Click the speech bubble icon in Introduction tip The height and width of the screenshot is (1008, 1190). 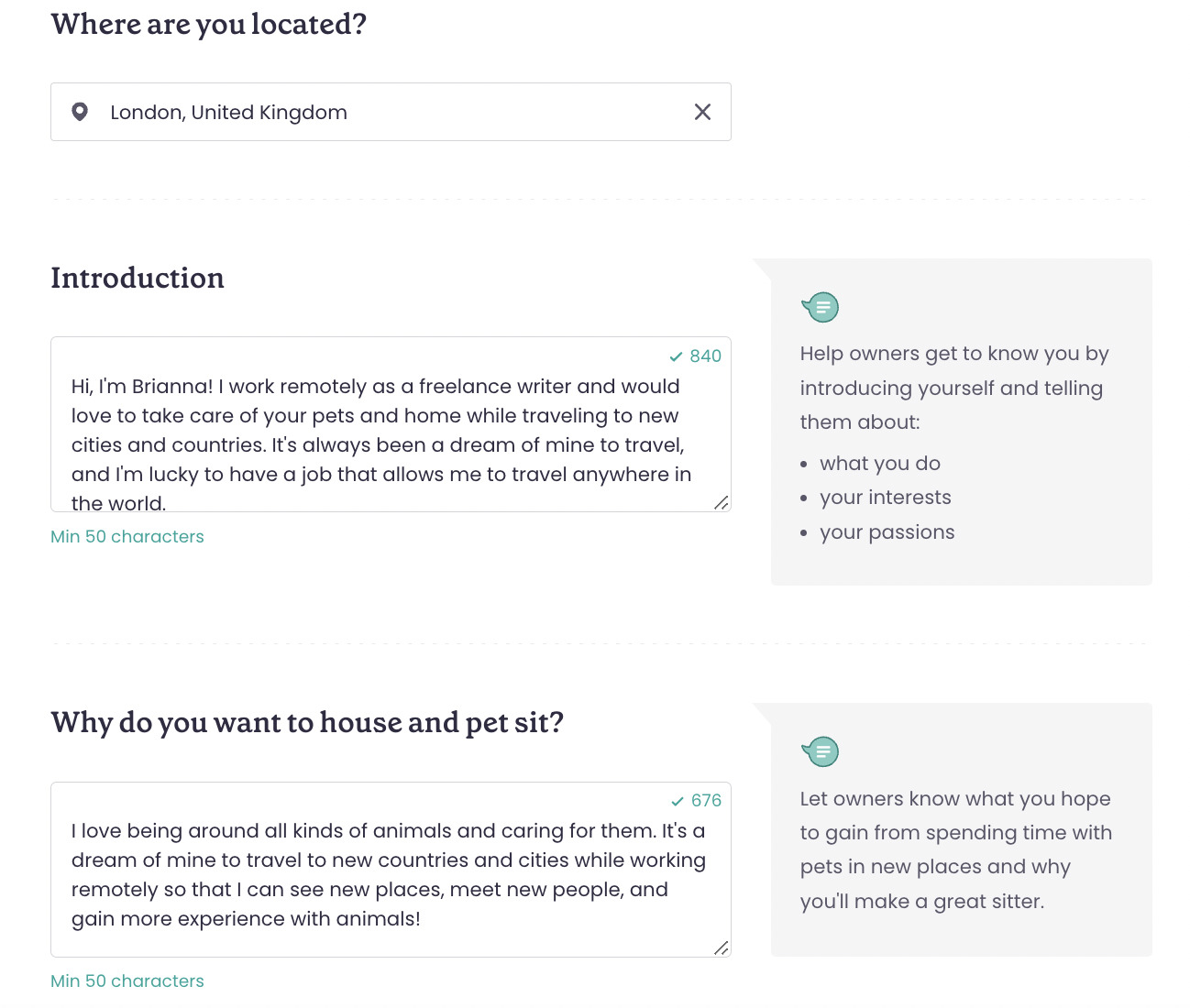tap(821, 307)
